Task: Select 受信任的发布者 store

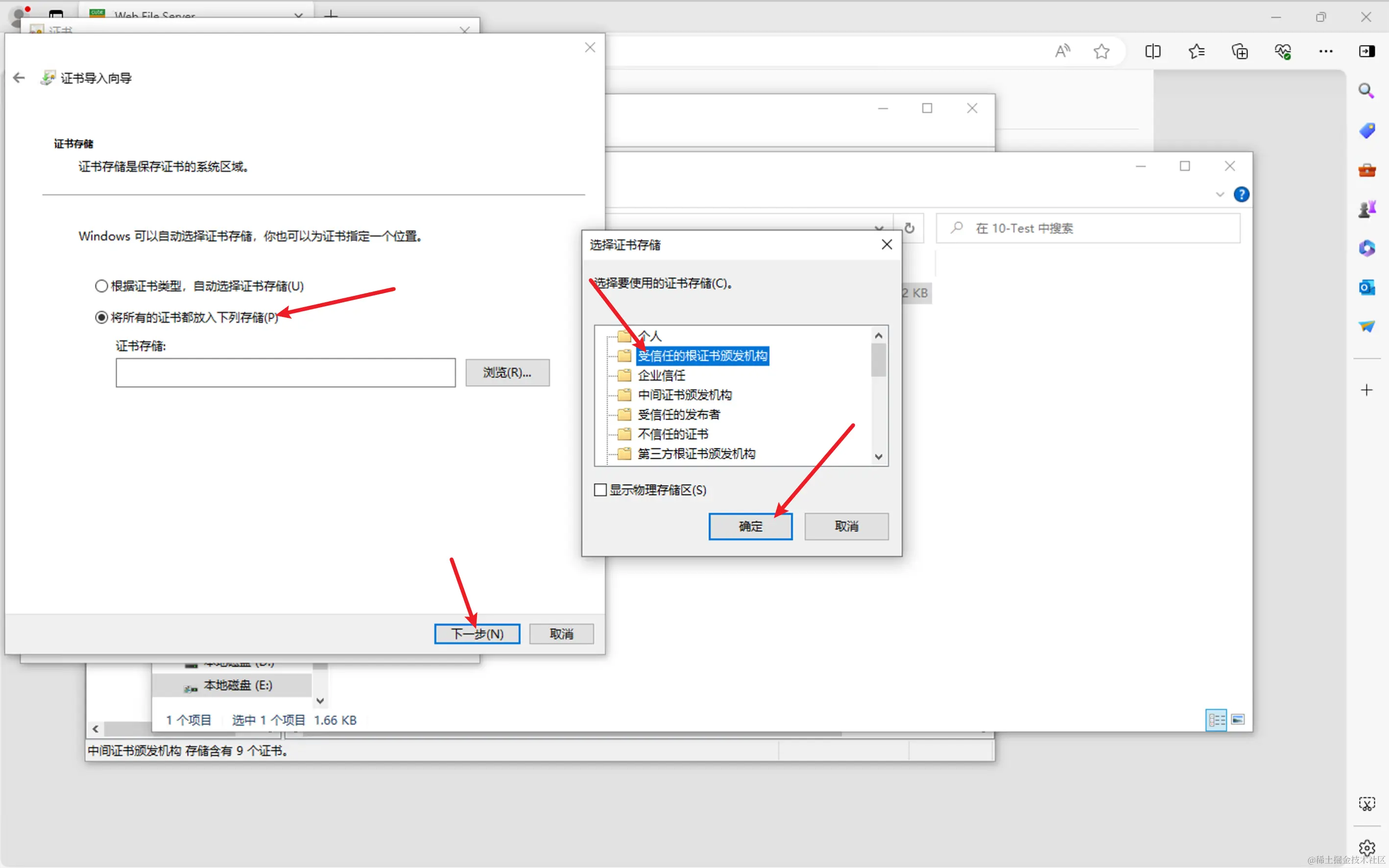Action: point(678,414)
